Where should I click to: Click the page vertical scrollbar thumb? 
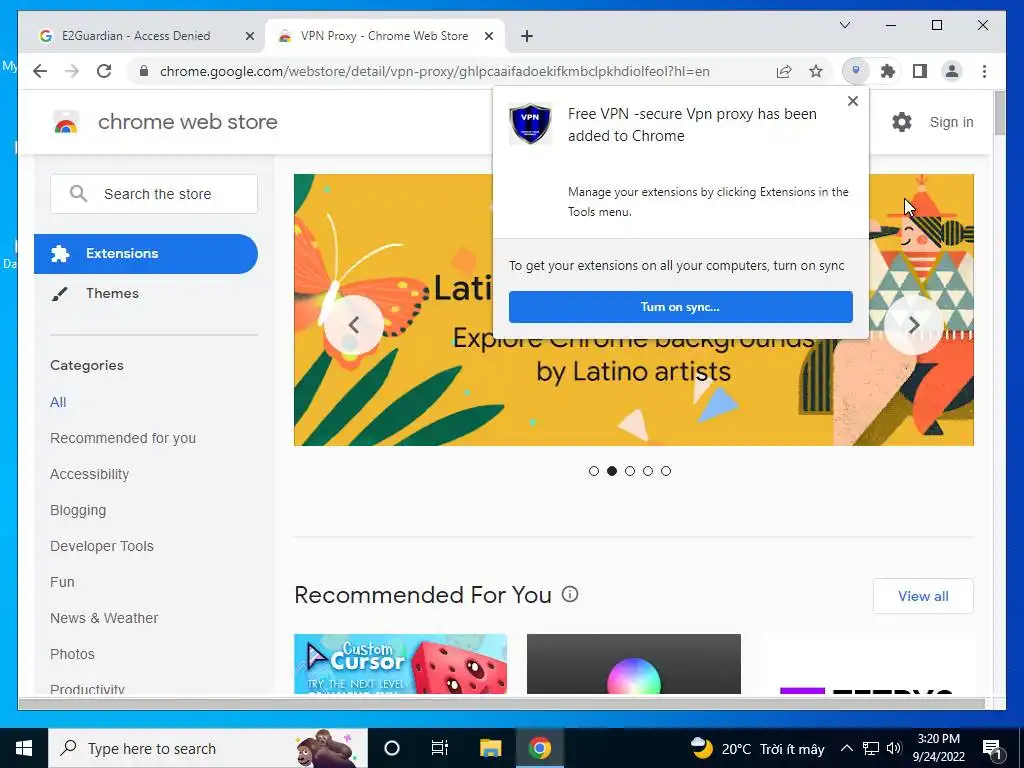pos(999,113)
